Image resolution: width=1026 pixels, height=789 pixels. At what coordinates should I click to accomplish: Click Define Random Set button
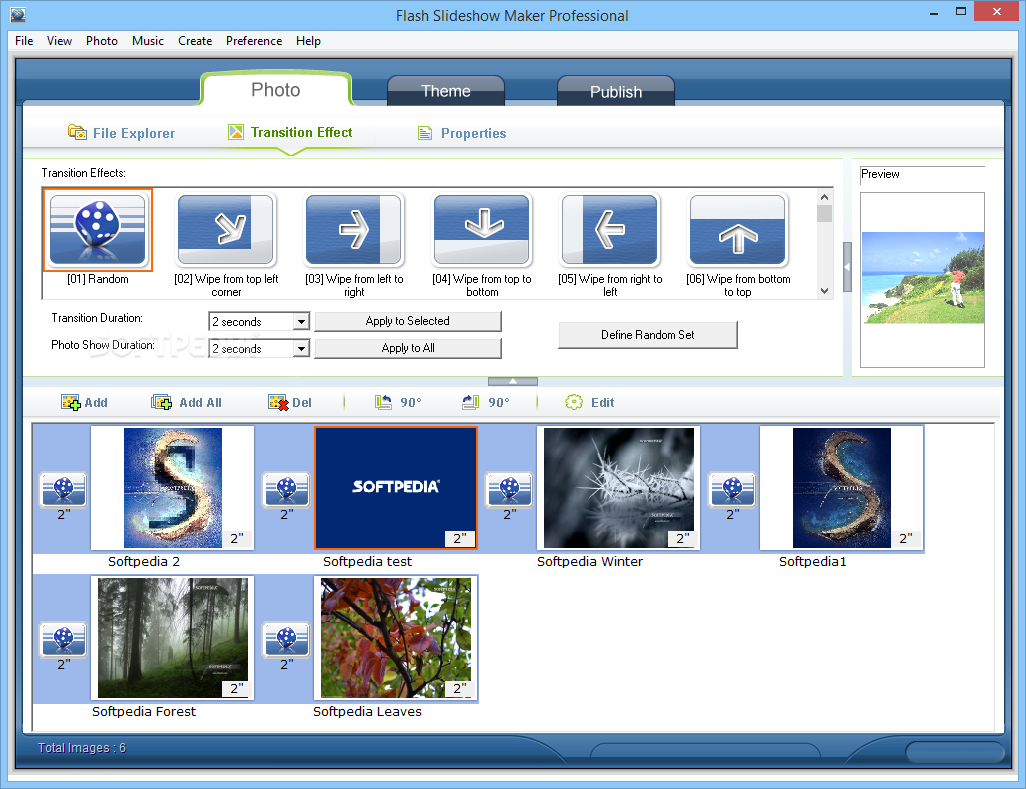[x=648, y=334]
